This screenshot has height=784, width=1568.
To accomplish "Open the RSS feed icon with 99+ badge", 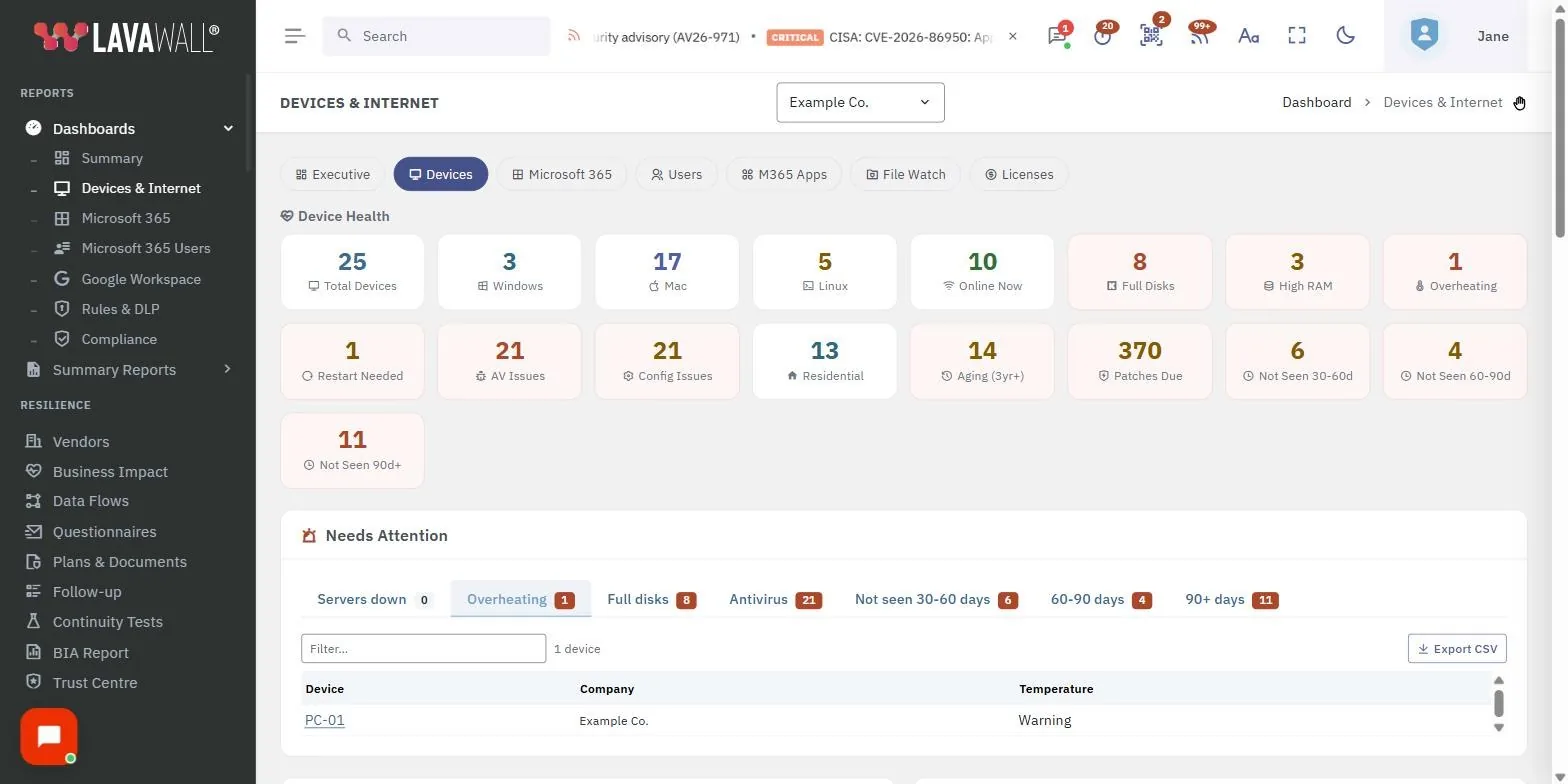I will pos(1199,36).
